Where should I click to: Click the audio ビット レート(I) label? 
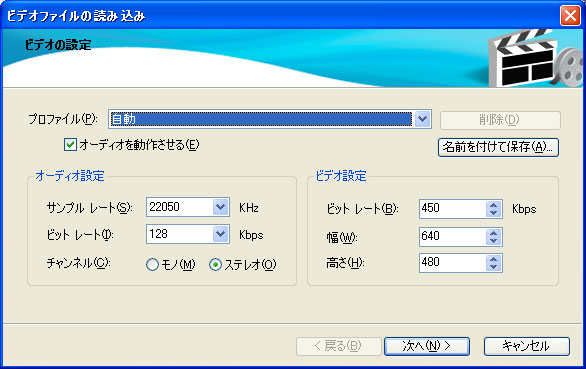pyautogui.click(x=80, y=235)
